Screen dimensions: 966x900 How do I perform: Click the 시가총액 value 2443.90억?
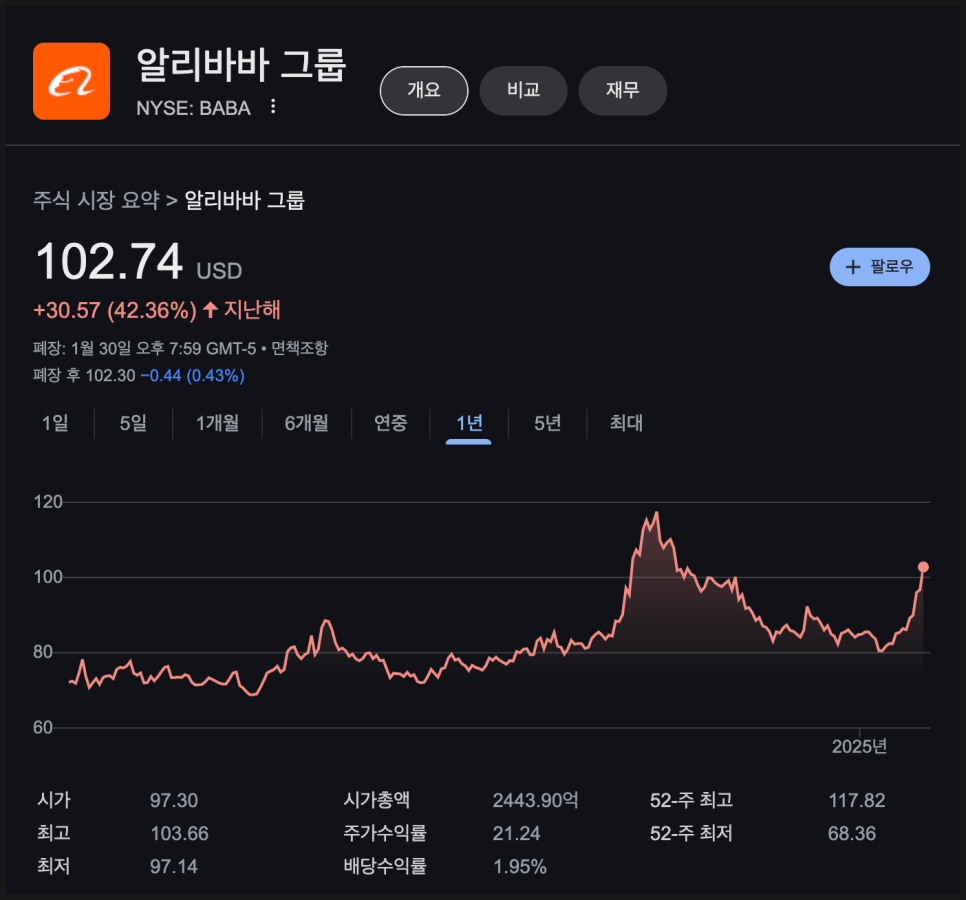point(535,800)
